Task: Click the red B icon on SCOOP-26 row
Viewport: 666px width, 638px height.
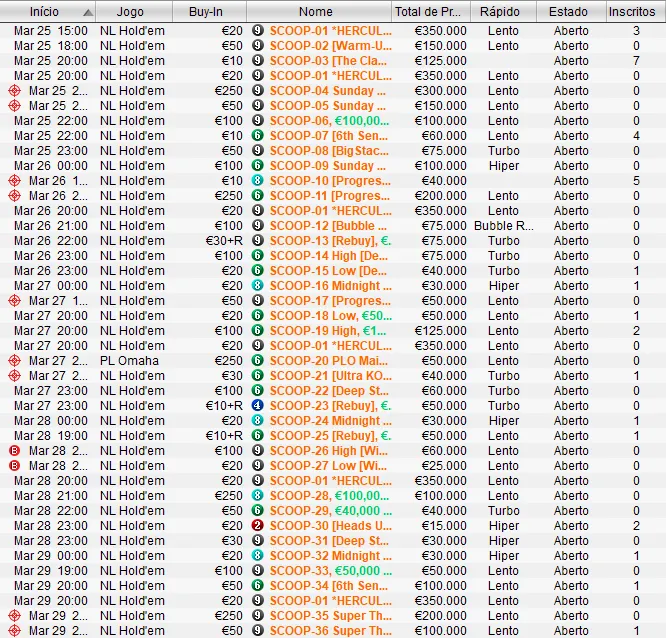Action: tap(14, 451)
